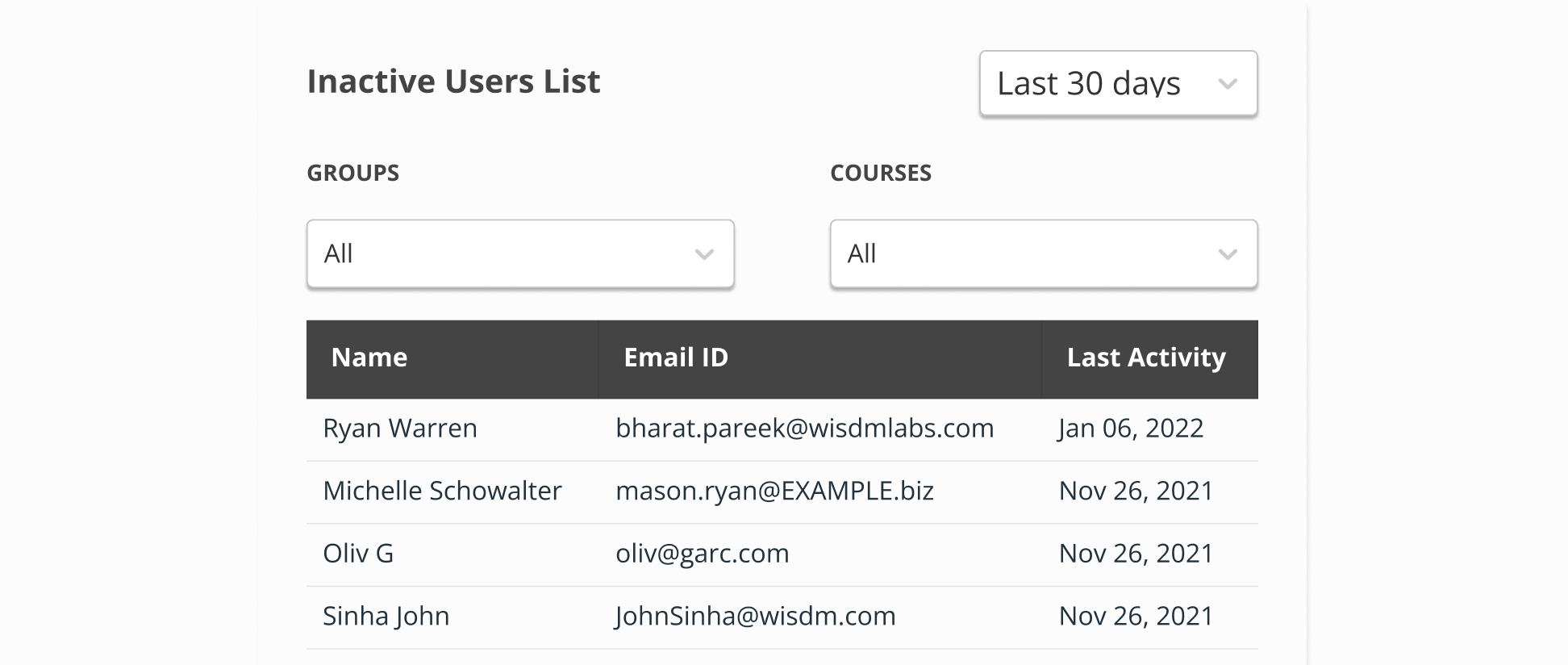Click the Inactive Users List heading

453,82
